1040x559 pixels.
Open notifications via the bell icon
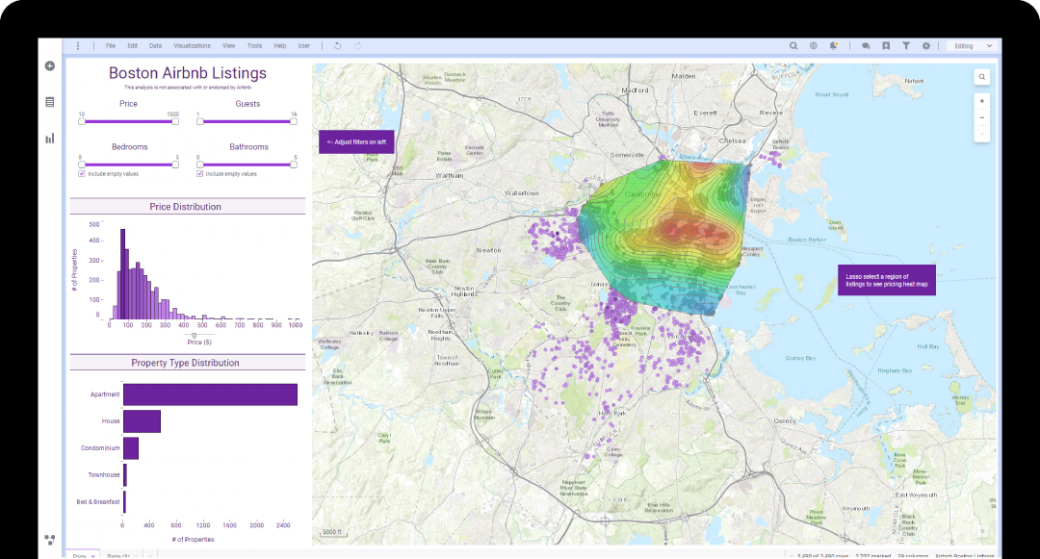pos(834,46)
